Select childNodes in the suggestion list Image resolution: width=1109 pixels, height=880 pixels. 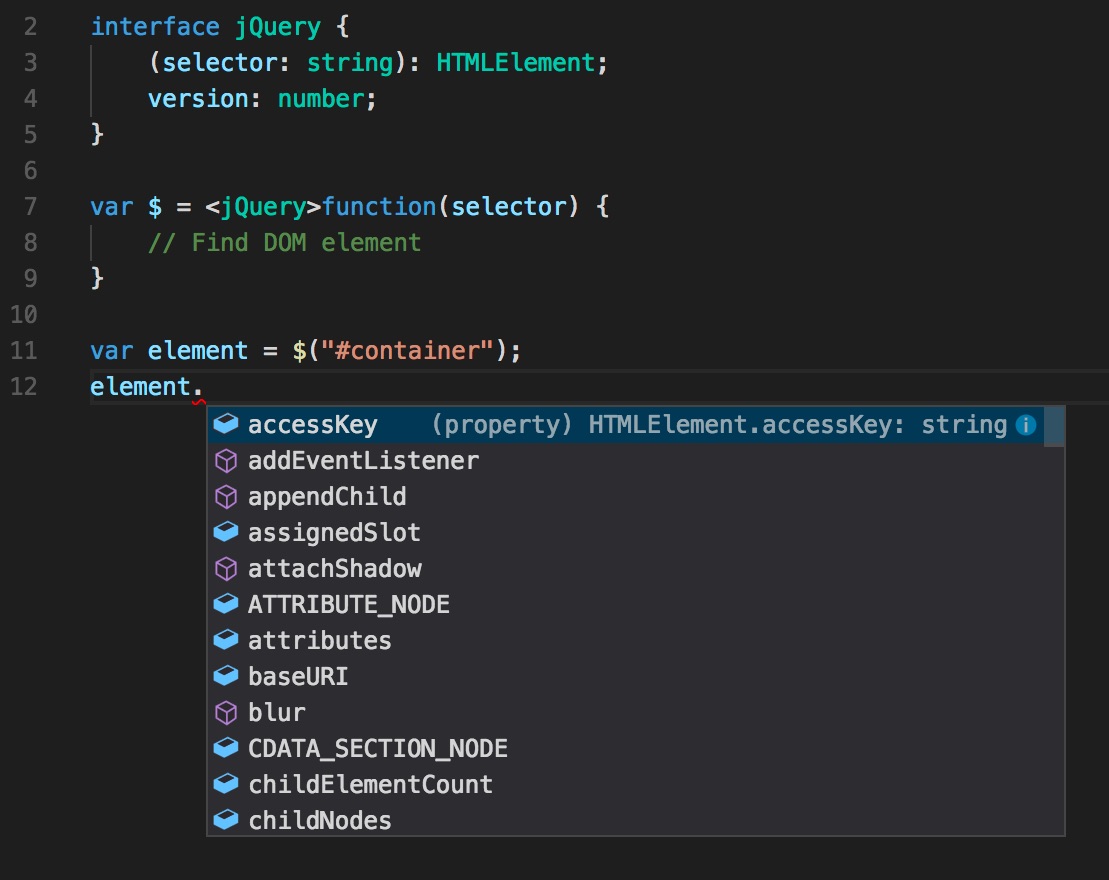click(626, 820)
